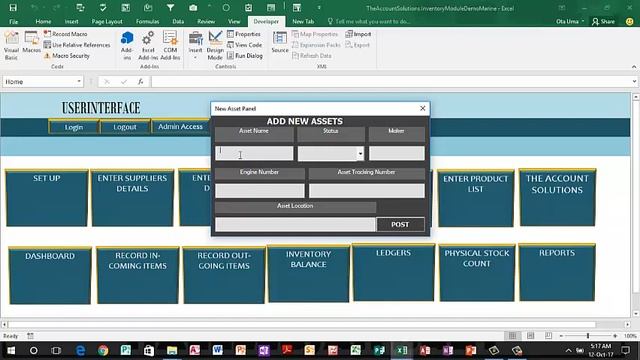Image resolution: width=640 pixels, height=360 pixels.
Task: Click Expansion Packs
Action: (316, 45)
